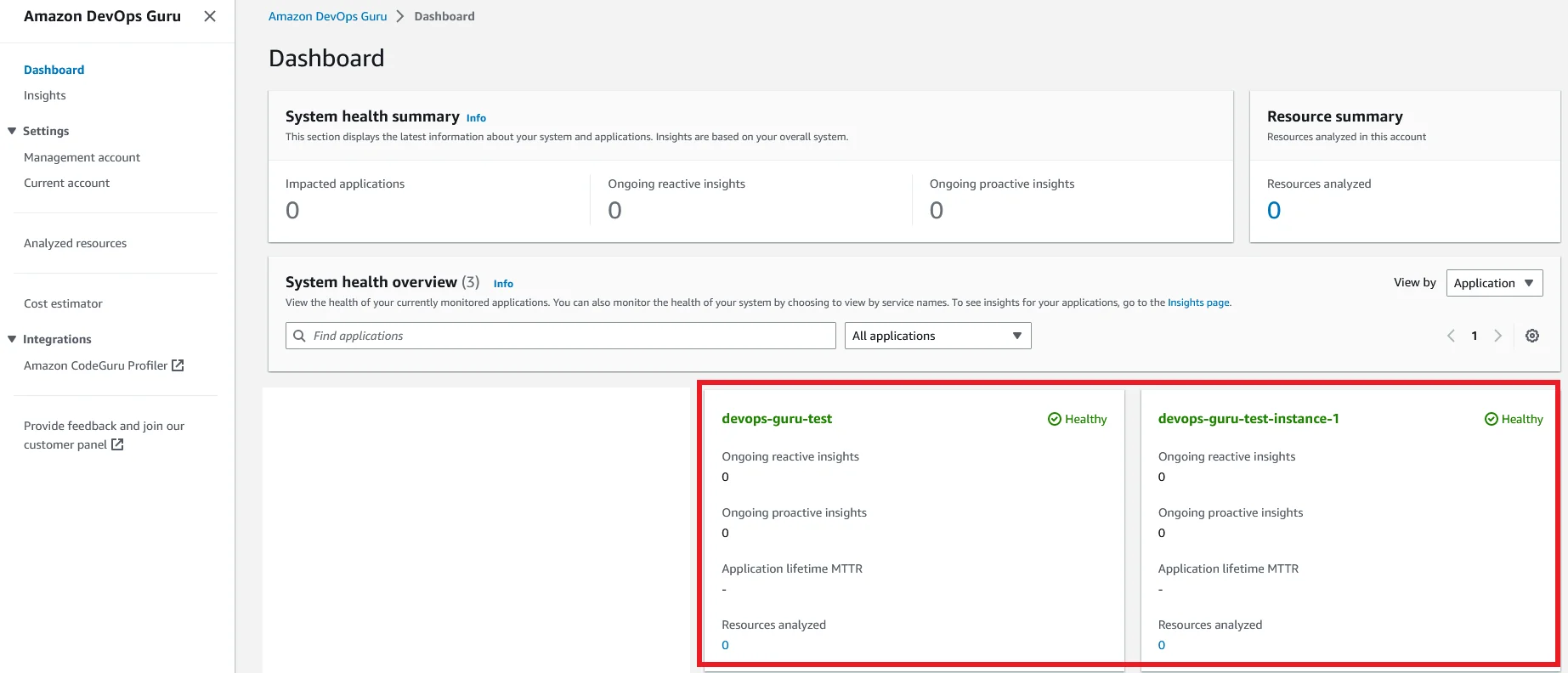Open Current account settings
This screenshot has width=1568, height=673.
tap(67, 183)
